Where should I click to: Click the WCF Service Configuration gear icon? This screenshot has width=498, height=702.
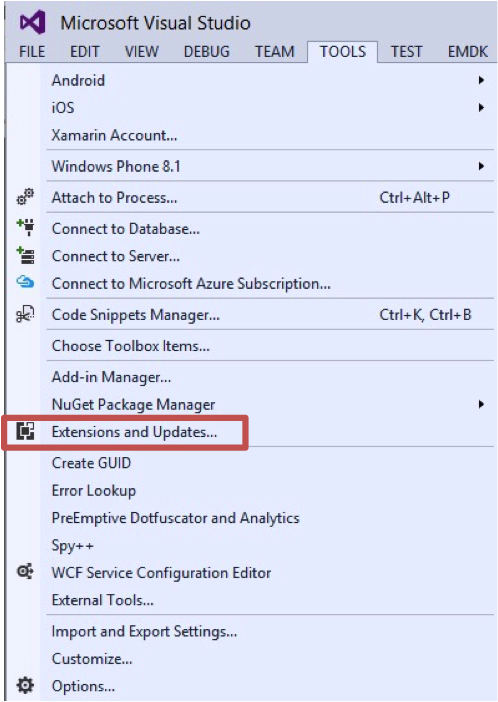(25, 572)
